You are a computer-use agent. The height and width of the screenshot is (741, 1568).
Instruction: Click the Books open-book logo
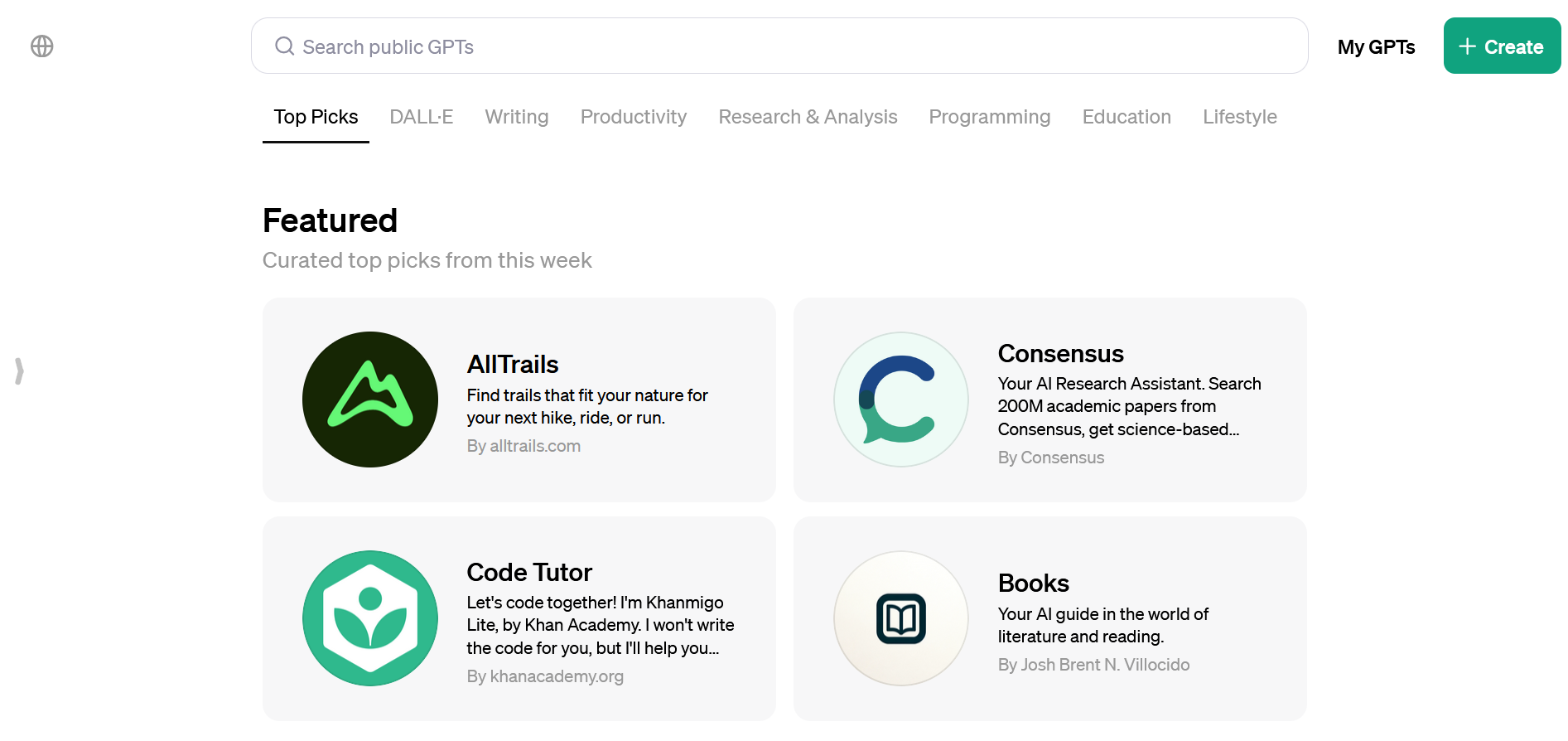[x=901, y=618]
